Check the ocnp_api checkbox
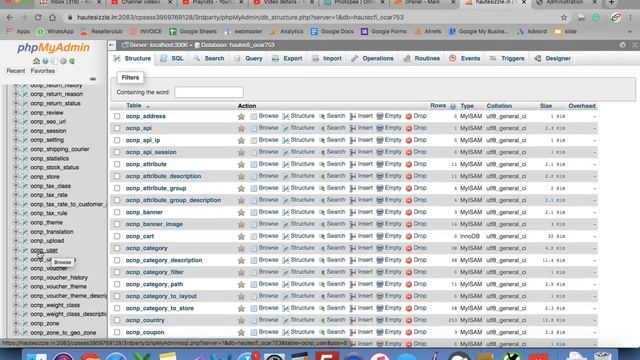 tap(117, 128)
